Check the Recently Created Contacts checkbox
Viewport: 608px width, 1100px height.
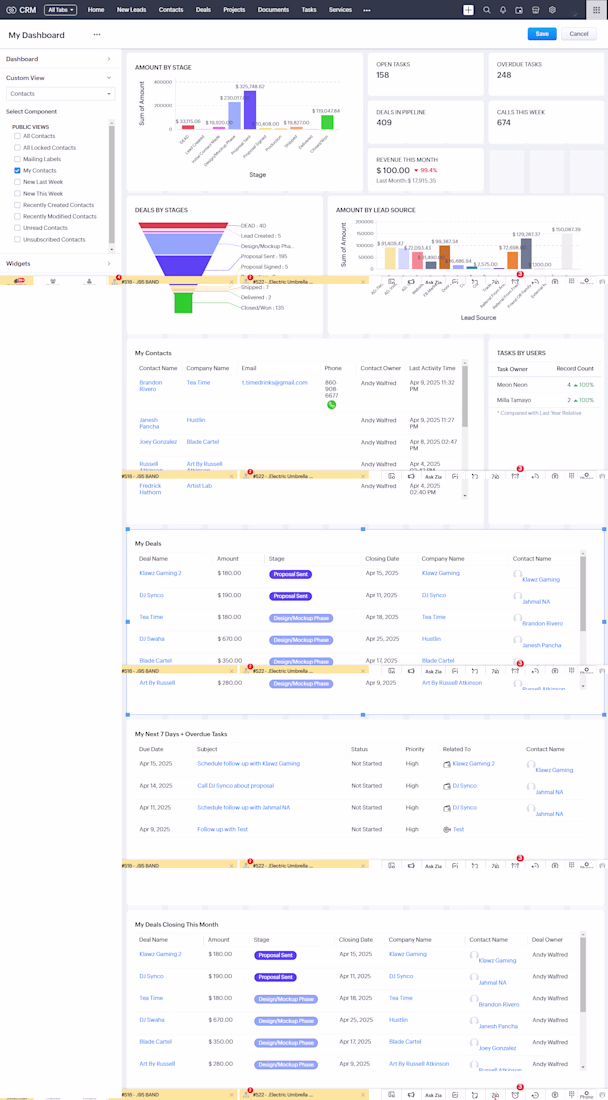[x=18, y=205]
